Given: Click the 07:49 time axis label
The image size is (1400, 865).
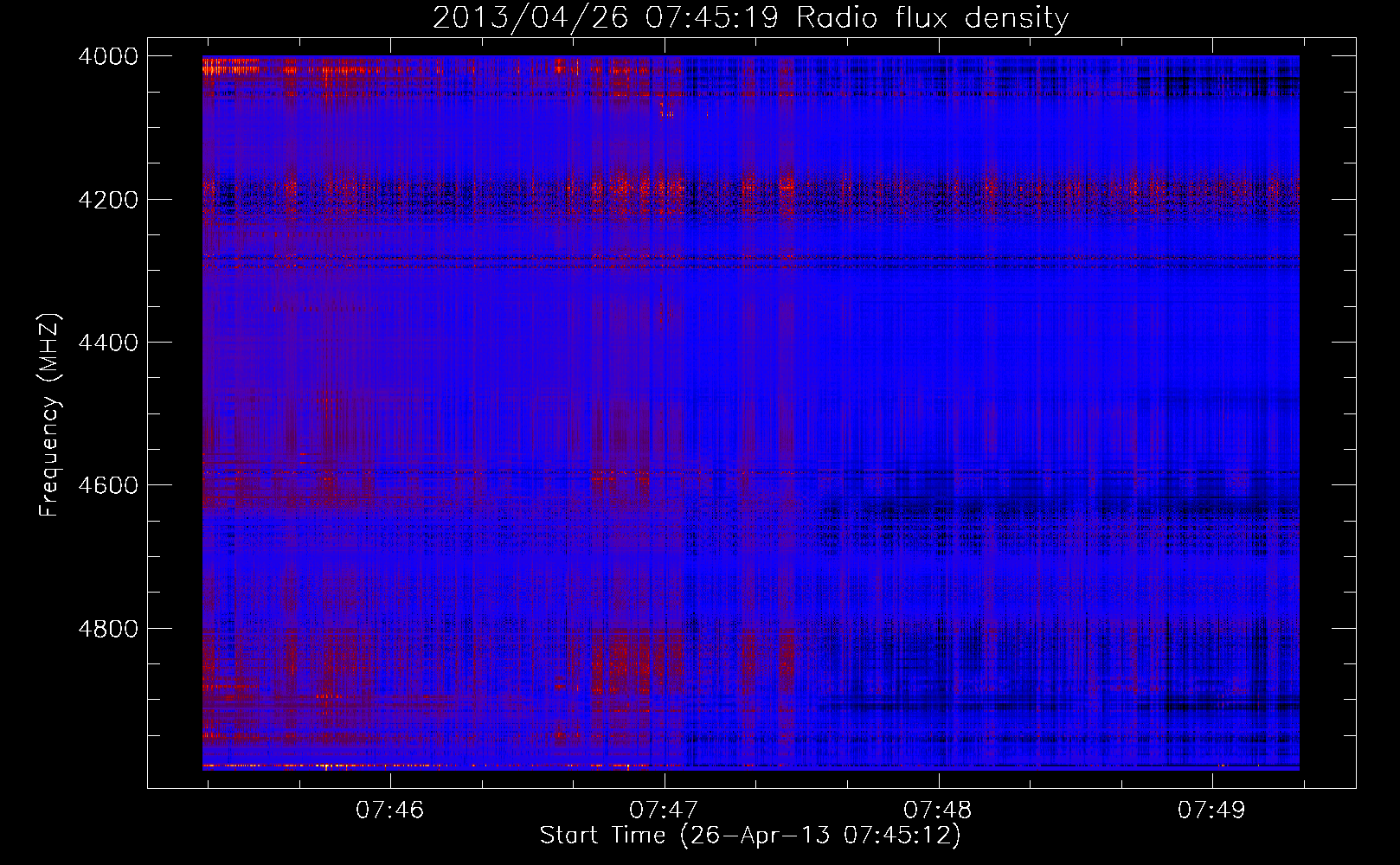Looking at the screenshot, I should tap(1211, 811).
